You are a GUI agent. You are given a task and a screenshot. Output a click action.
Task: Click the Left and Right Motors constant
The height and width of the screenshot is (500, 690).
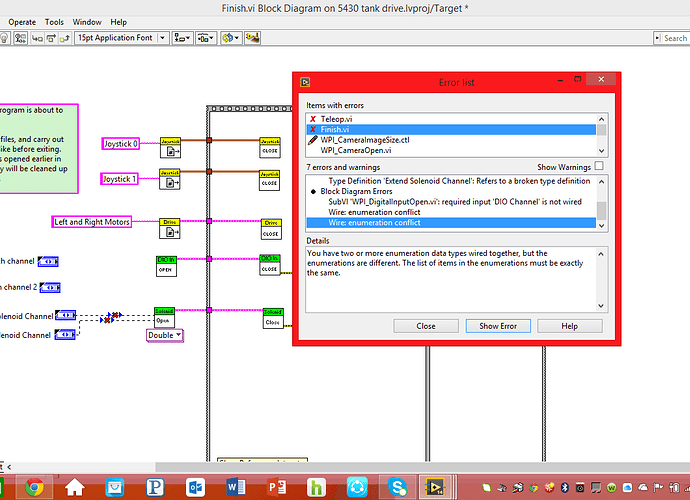(x=92, y=222)
